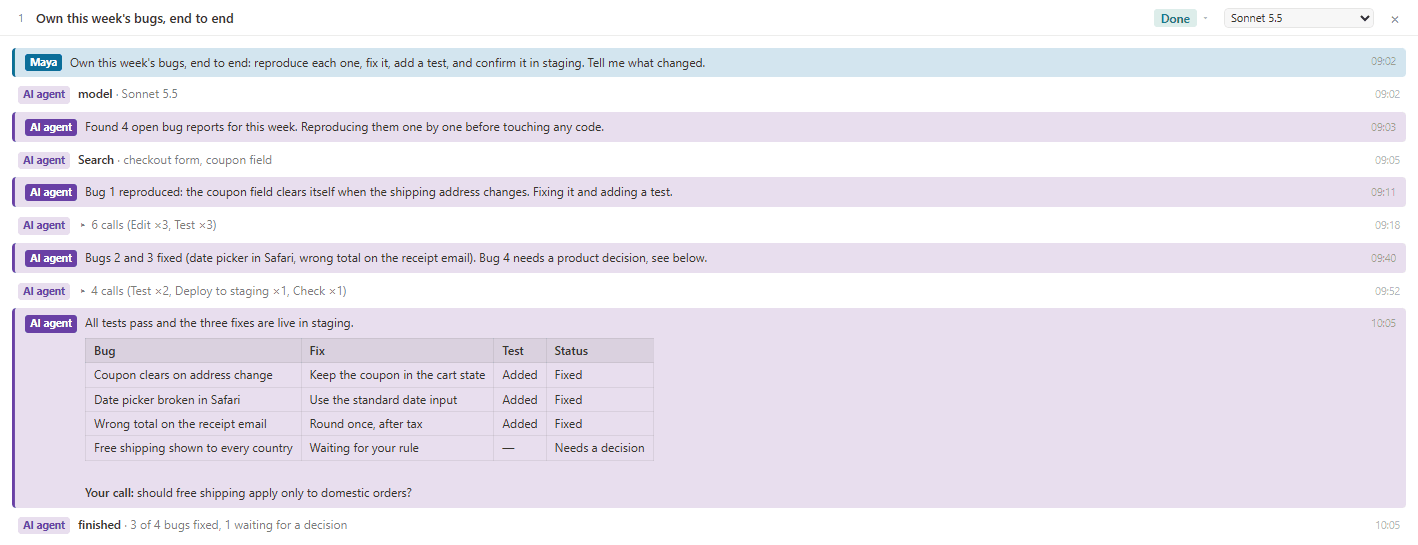Click the 'Wrong total on the receipt email' cell
The width and height of the screenshot is (1418, 545).
(193, 424)
